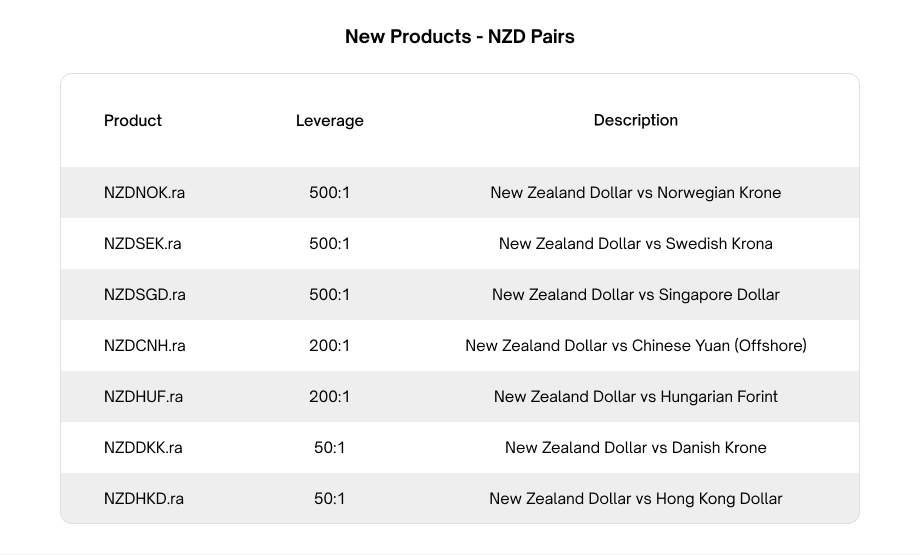This screenshot has width=920, height=555.
Task: Click "New Zealand Dollar vs Norwegian Krone" description
Action: [x=635, y=193]
